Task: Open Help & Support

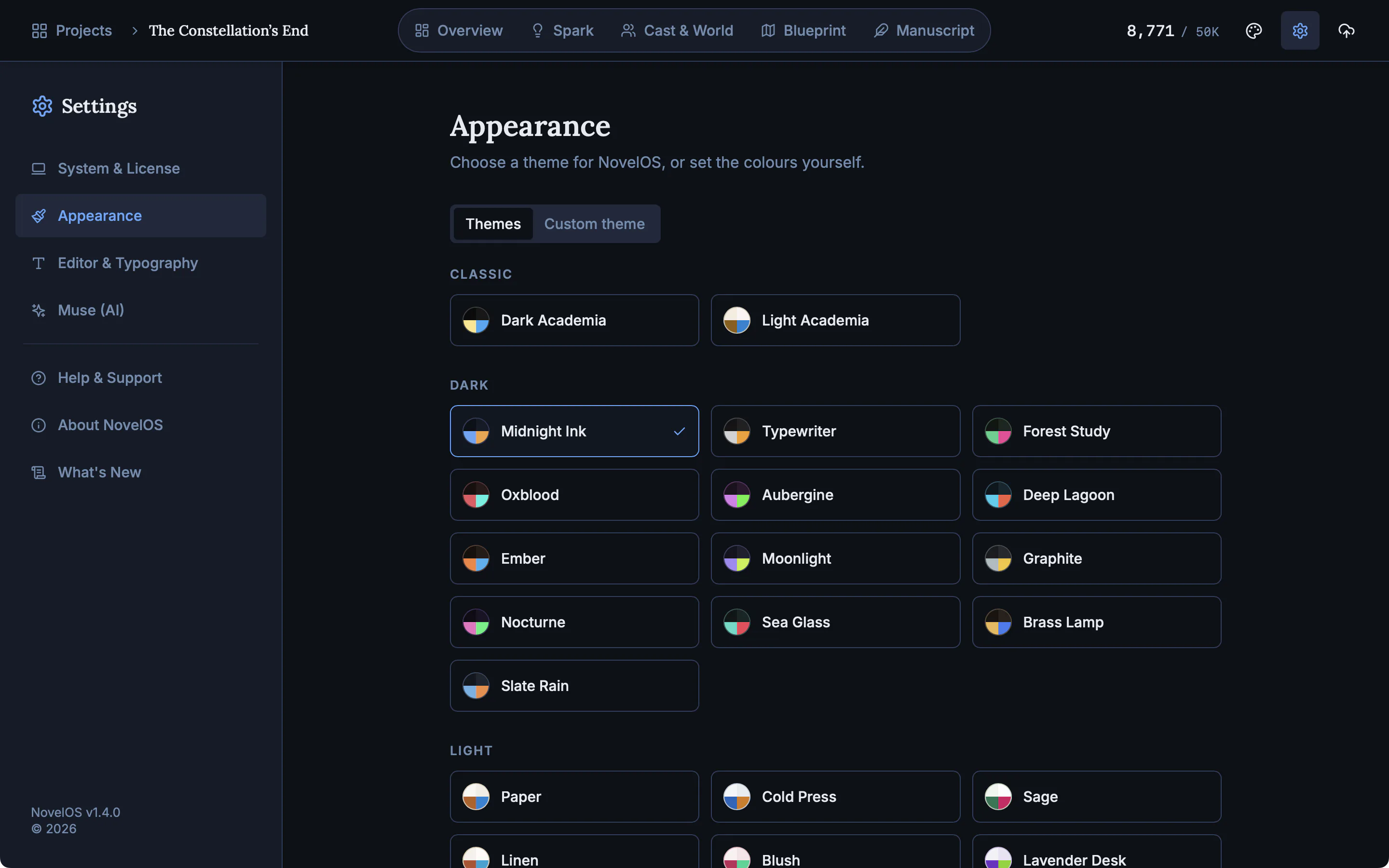Action: coord(141,378)
